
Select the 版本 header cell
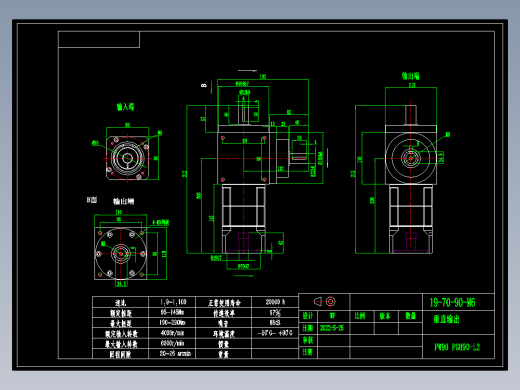click(386, 316)
